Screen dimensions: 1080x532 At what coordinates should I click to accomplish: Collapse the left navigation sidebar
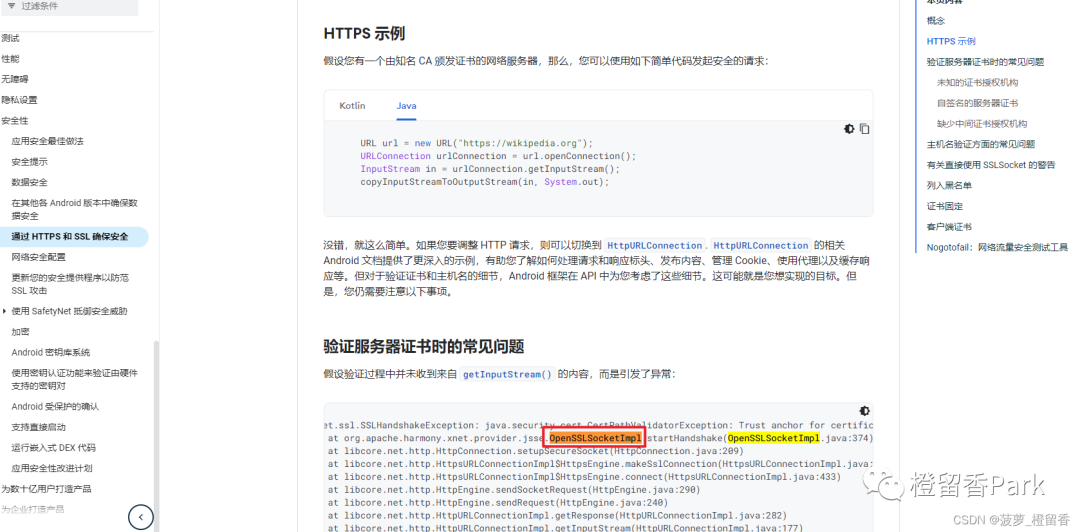click(x=141, y=517)
